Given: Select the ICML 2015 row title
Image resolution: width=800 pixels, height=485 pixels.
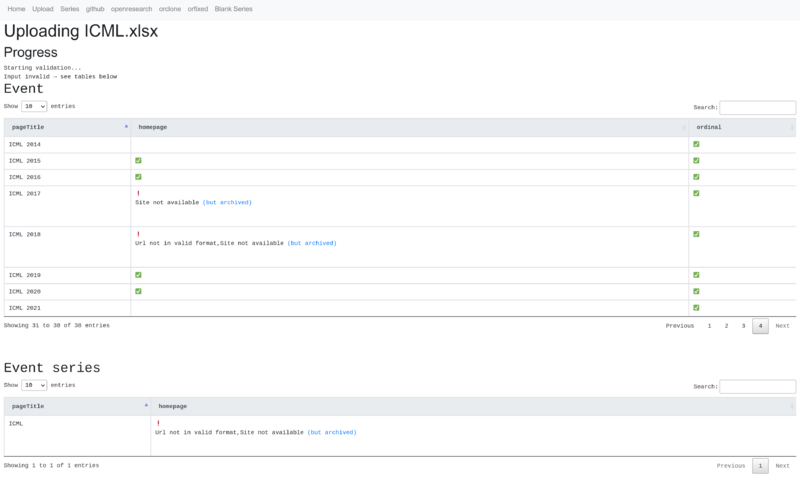Looking at the screenshot, I should pos(24,161).
